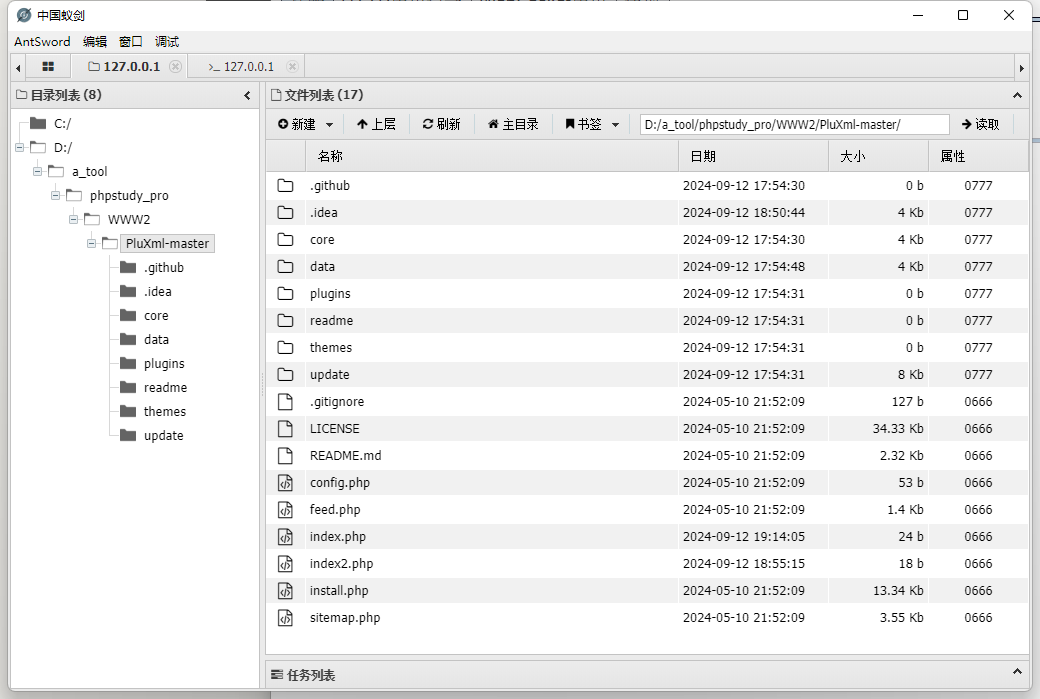This screenshot has width=1040, height=699.
Task: Click the index.php code file icon
Action: pyautogui.click(x=285, y=537)
